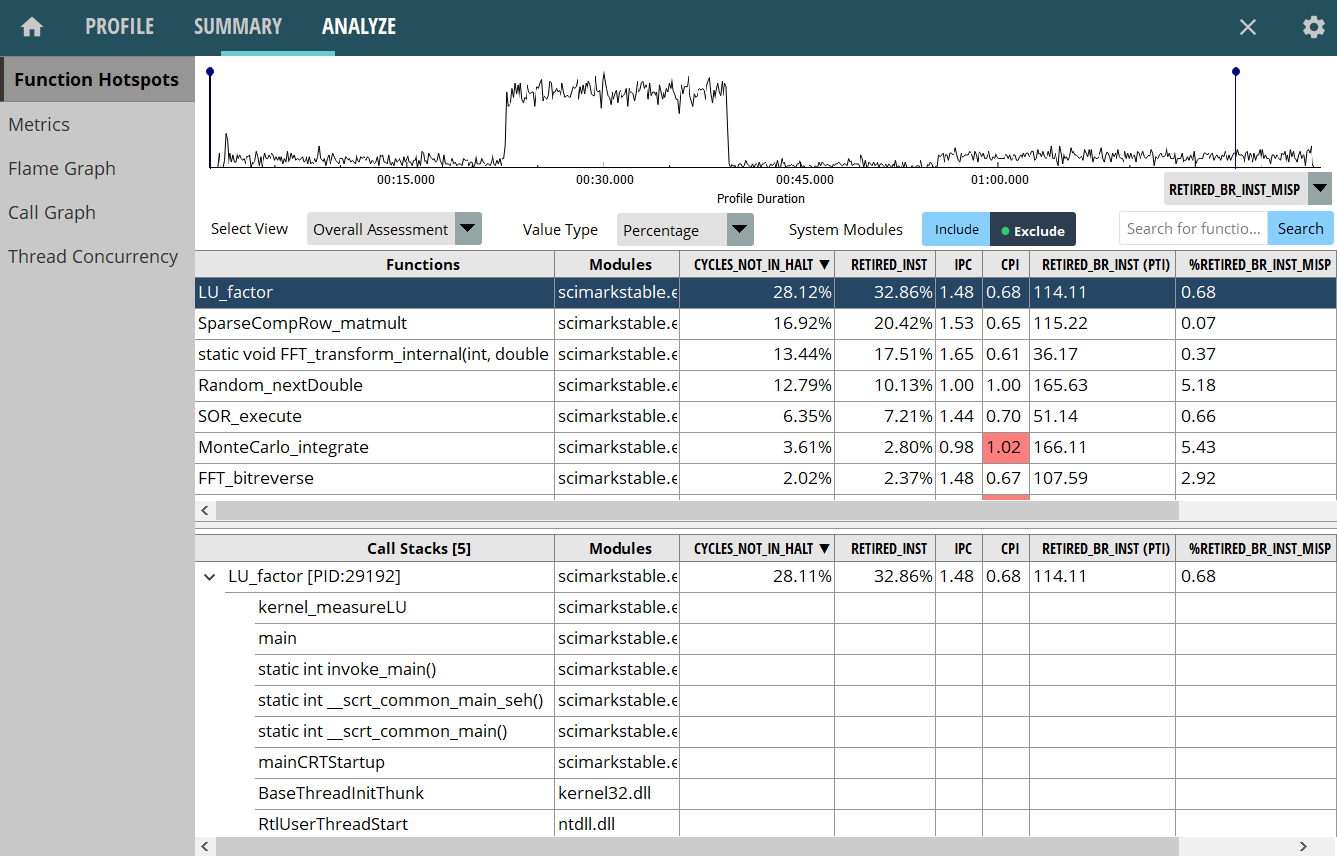The image size is (1337, 857).
Task: Click the Search for functions input field
Action: pos(1193,229)
